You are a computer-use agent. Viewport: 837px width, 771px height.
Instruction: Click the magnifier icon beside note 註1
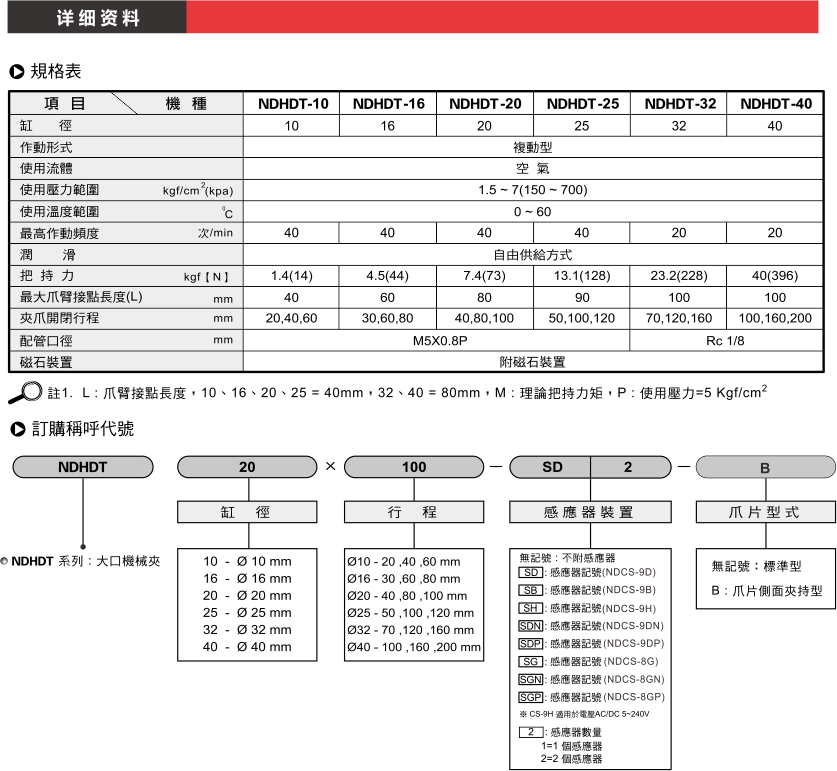coord(25,391)
